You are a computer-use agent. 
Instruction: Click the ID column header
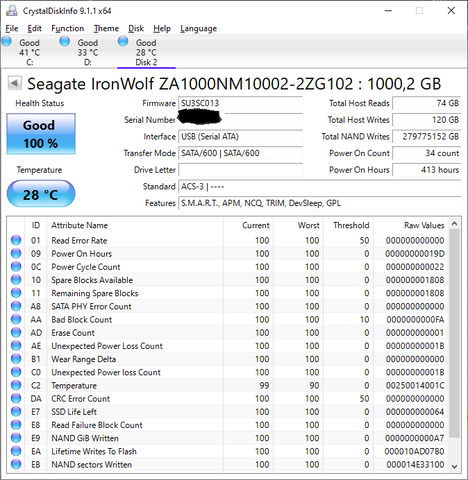(36, 225)
